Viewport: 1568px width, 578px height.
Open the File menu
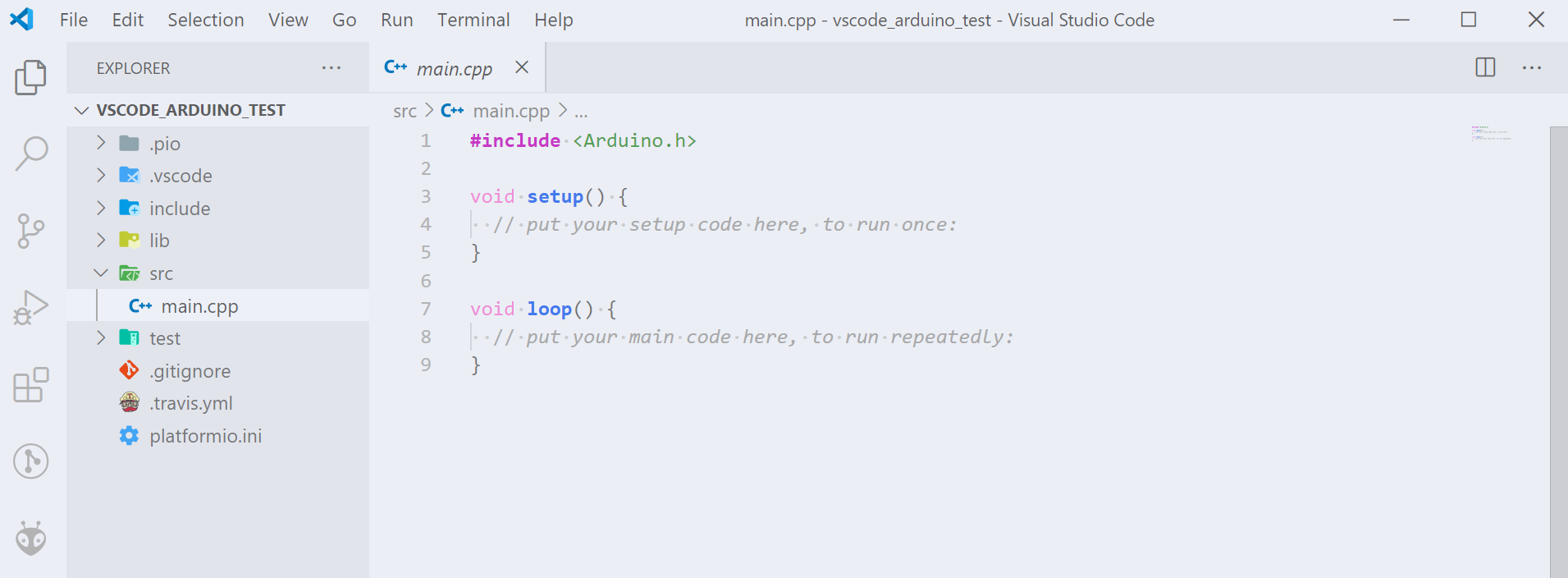tap(74, 20)
